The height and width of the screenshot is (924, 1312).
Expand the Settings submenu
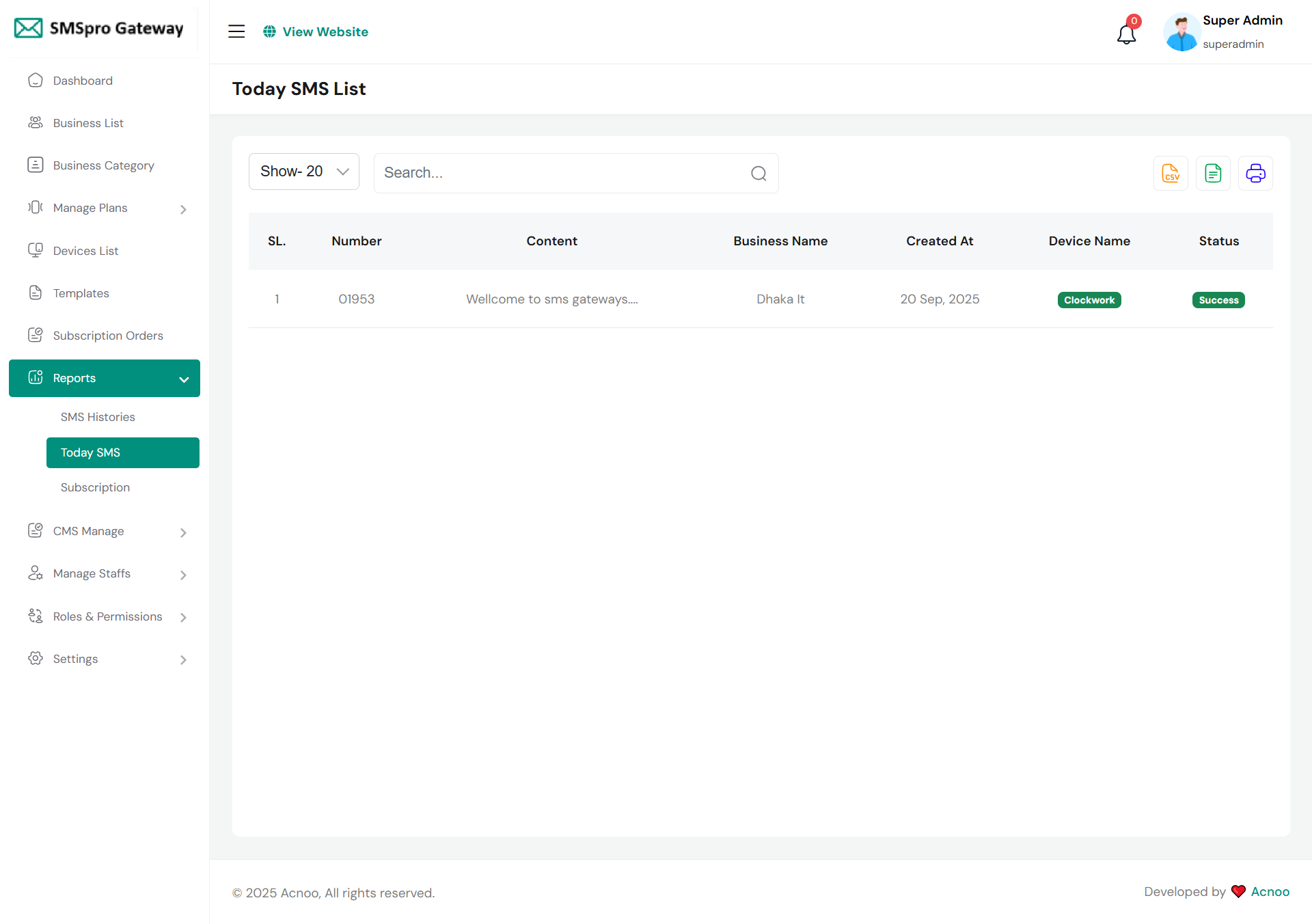click(x=105, y=659)
